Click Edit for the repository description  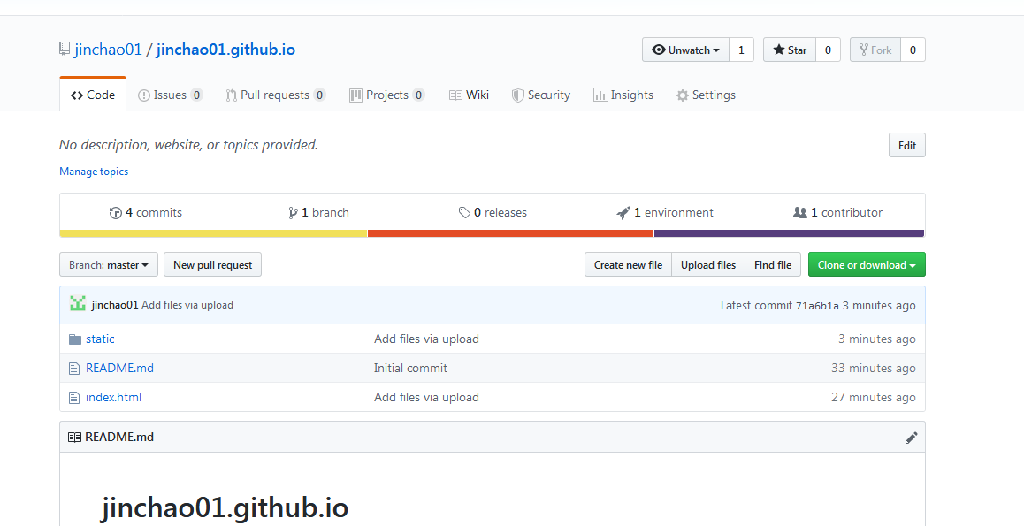coord(907,145)
